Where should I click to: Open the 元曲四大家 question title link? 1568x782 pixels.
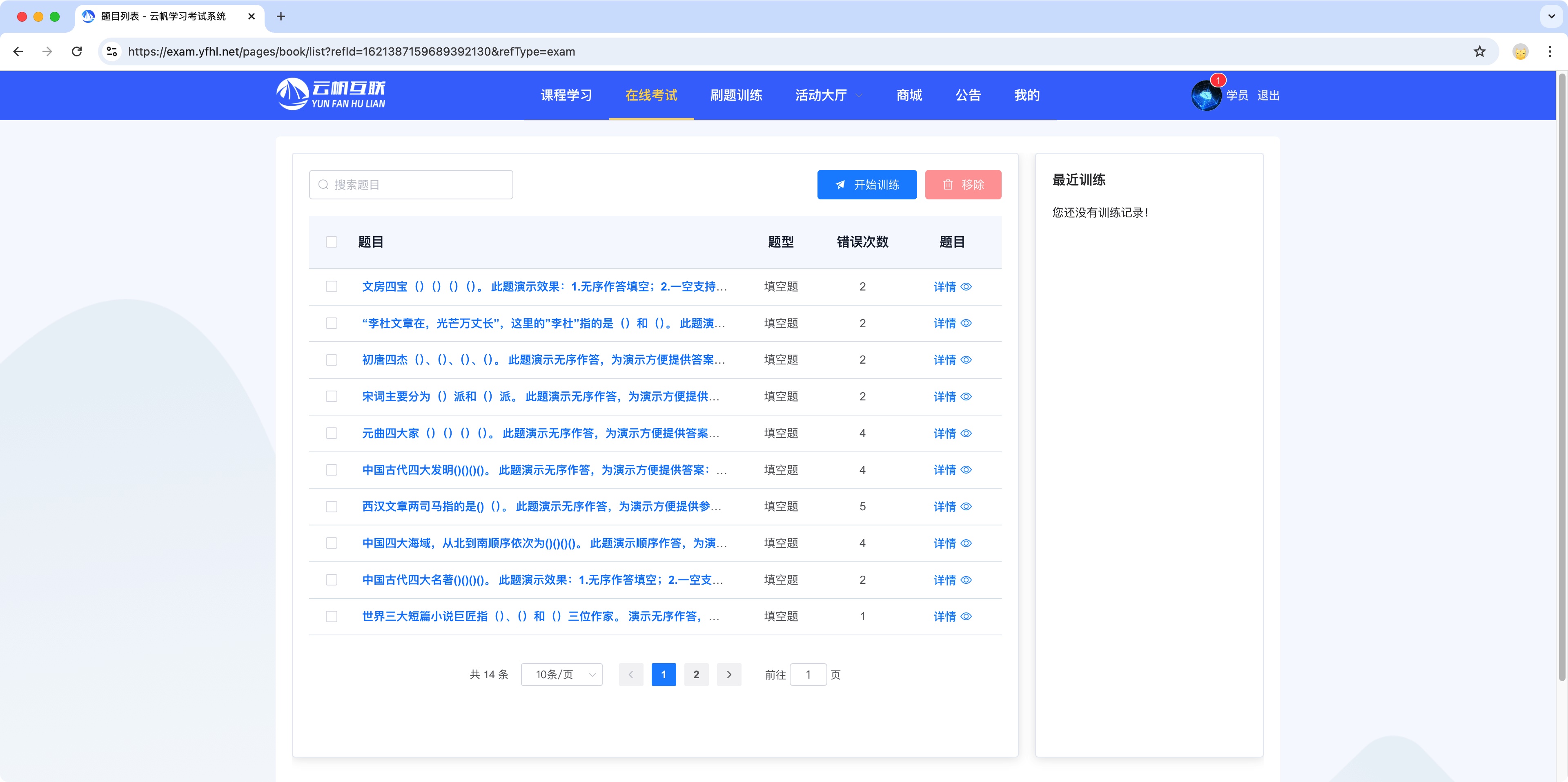click(x=541, y=433)
